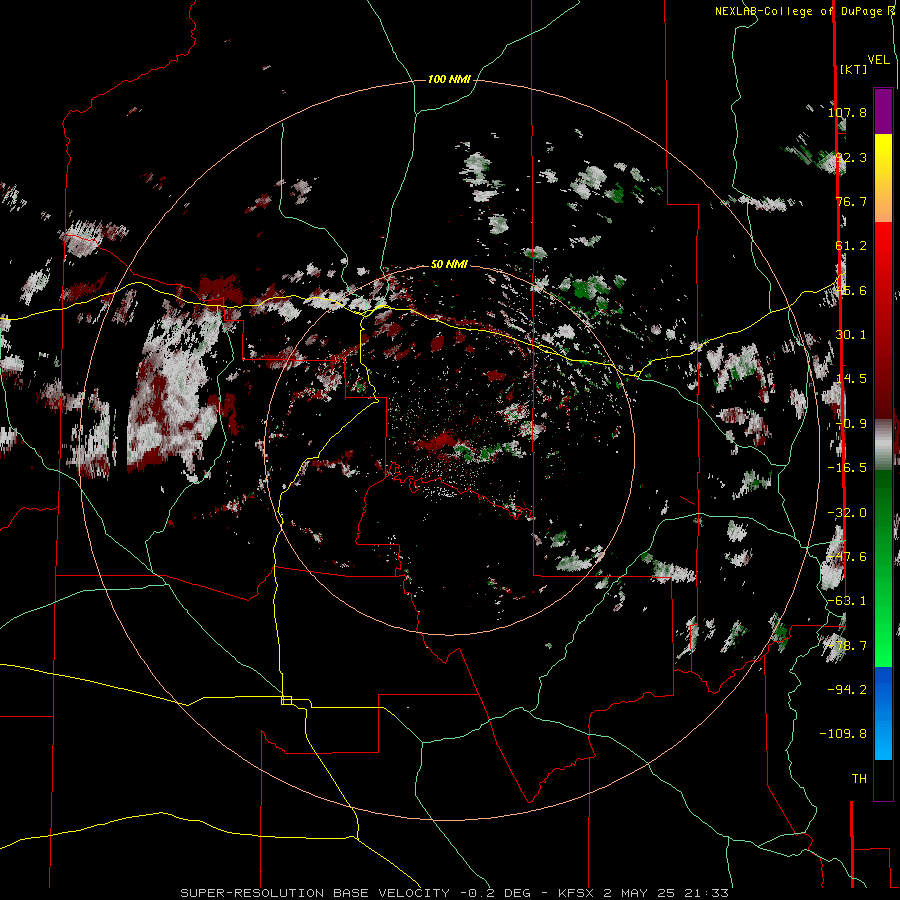Screen dimensions: 900x900
Task: Click the purple segment of the color bar
Action: (x=883, y=111)
